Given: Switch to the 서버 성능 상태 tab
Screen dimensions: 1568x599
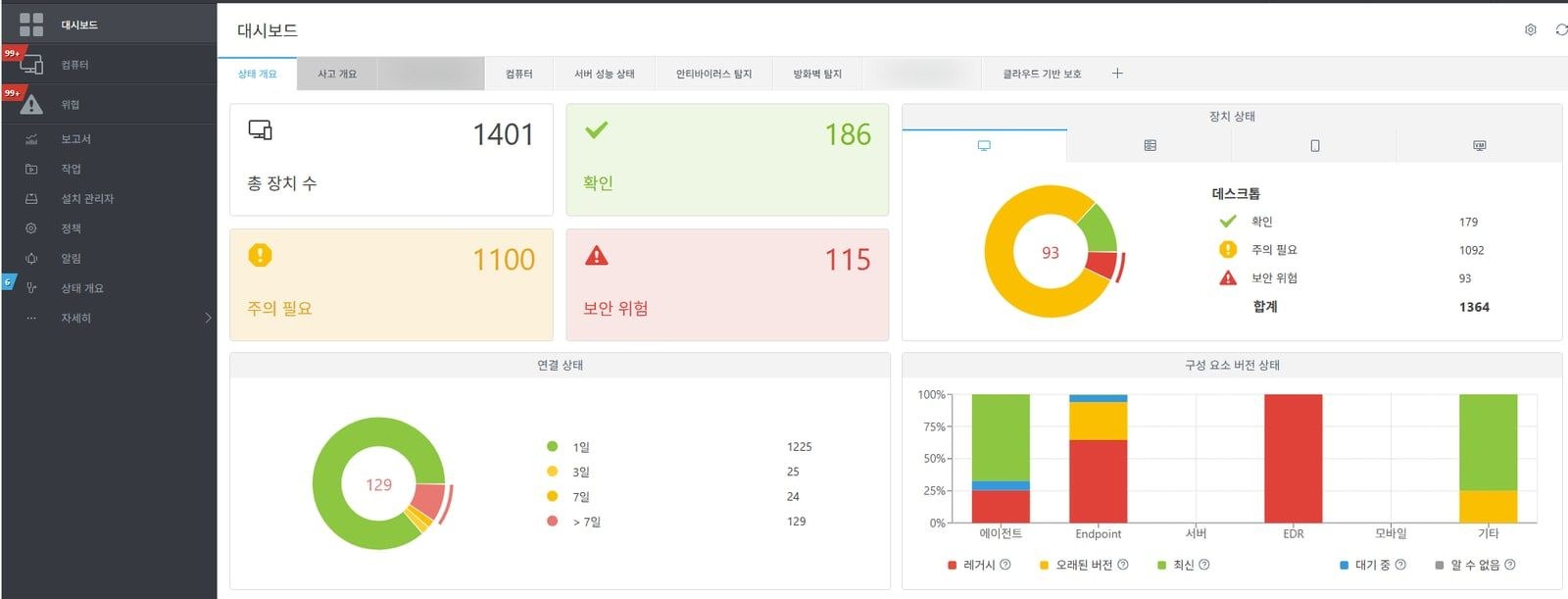Looking at the screenshot, I should [x=605, y=74].
